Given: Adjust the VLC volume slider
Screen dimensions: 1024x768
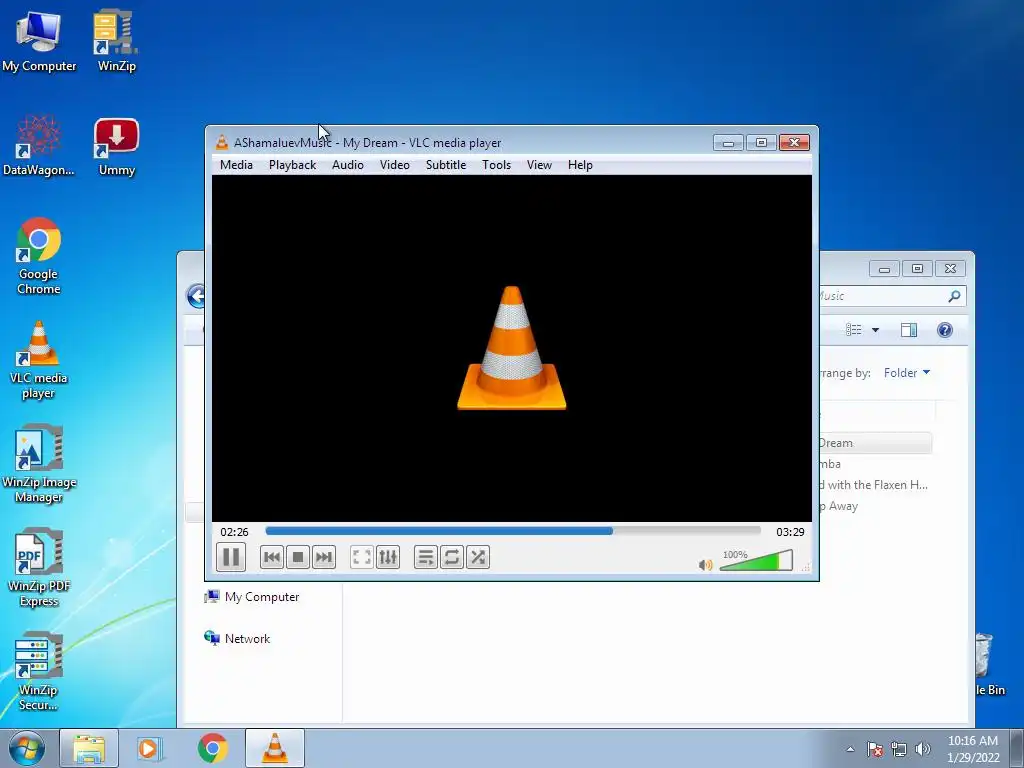Looking at the screenshot, I should pos(756,560).
